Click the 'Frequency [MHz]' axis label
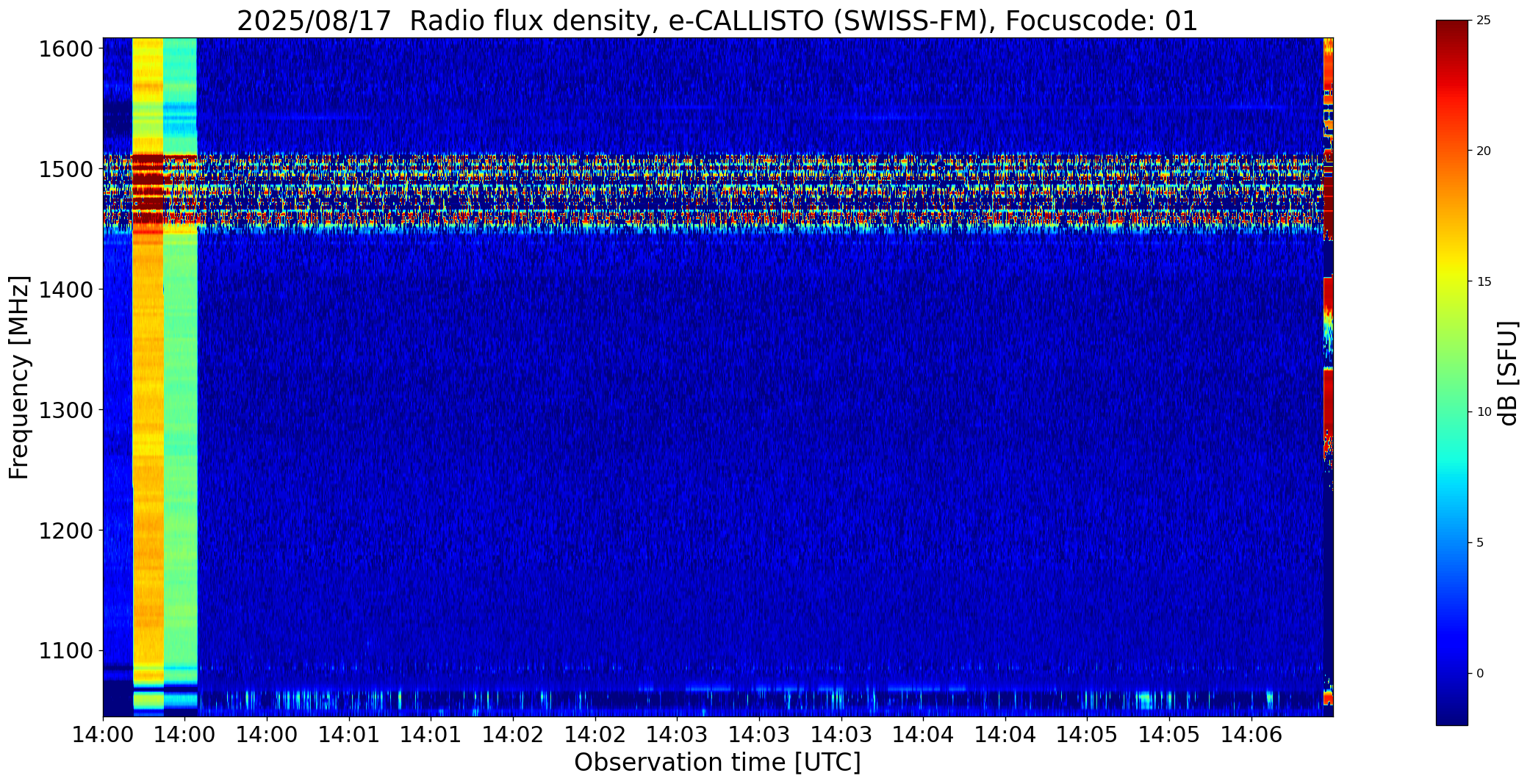The width and height of the screenshot is (1530, 784). pos(20,378)
